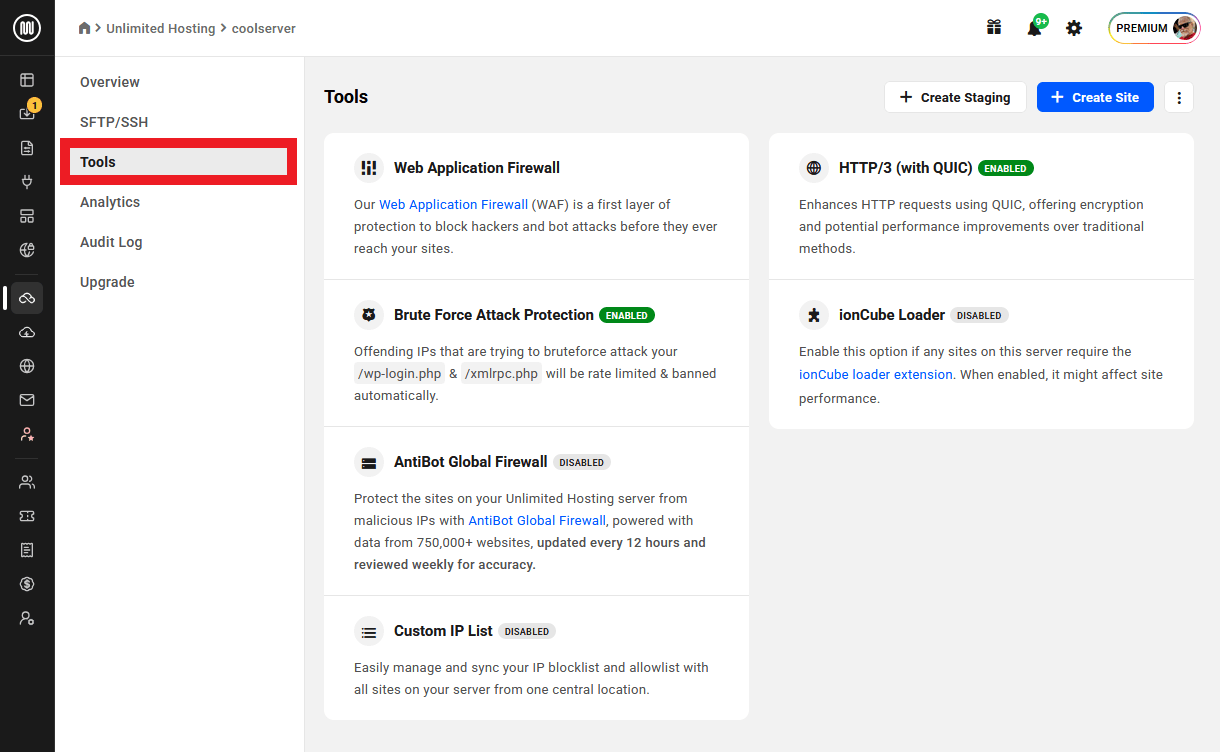The image size is (1220, 752).
Task: Click the /wp-login.php code text
Action: click(400, 374)
